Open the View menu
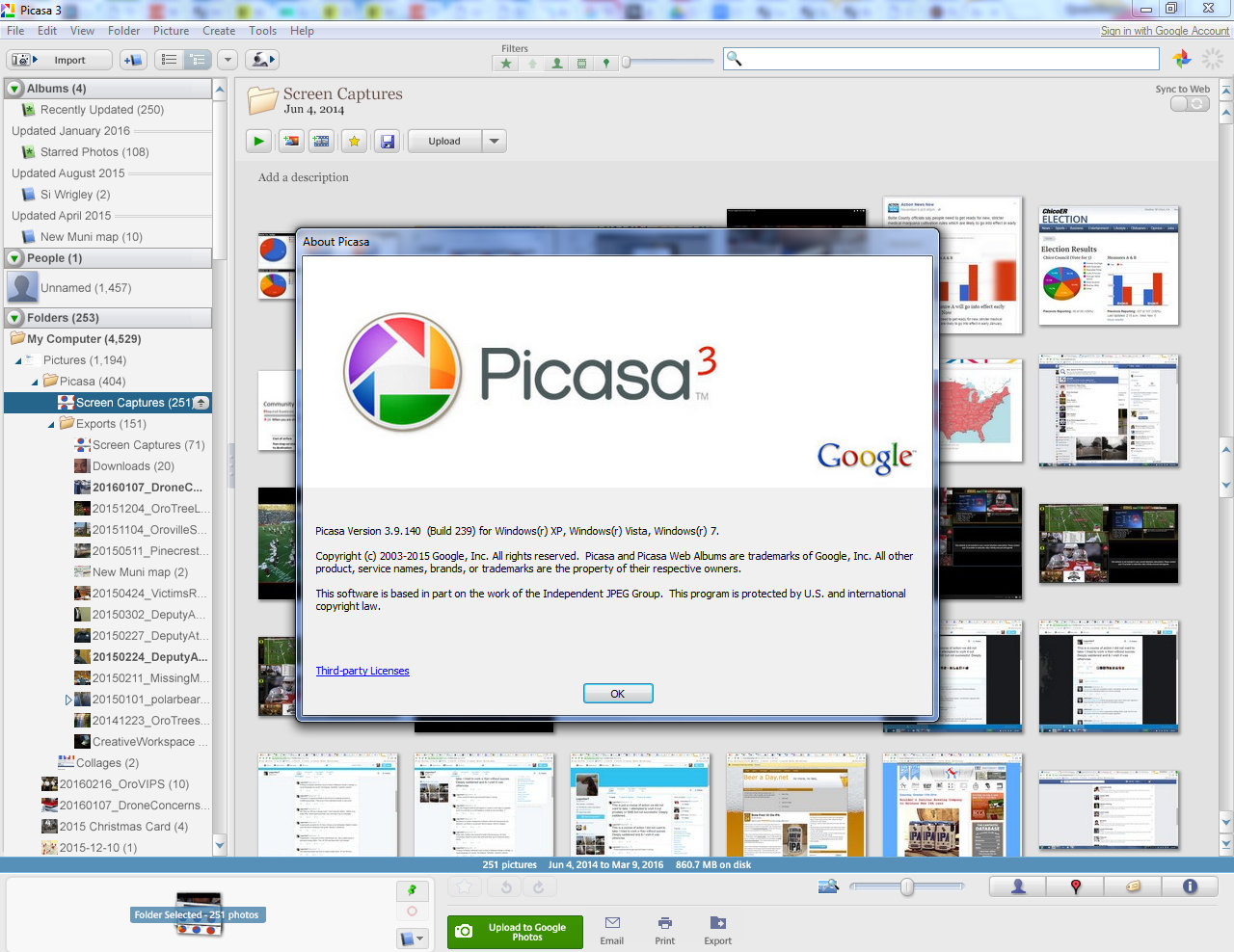This screenshot has height=952, width=1234. [x=83, y=31]
